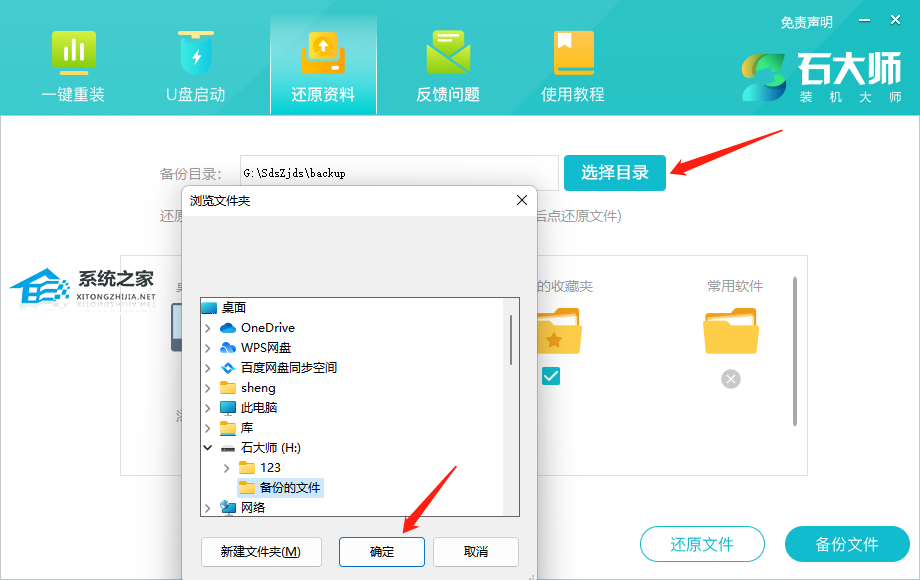
Task: Click the 备份的文件 folder icon
Action: coord(247,487)
